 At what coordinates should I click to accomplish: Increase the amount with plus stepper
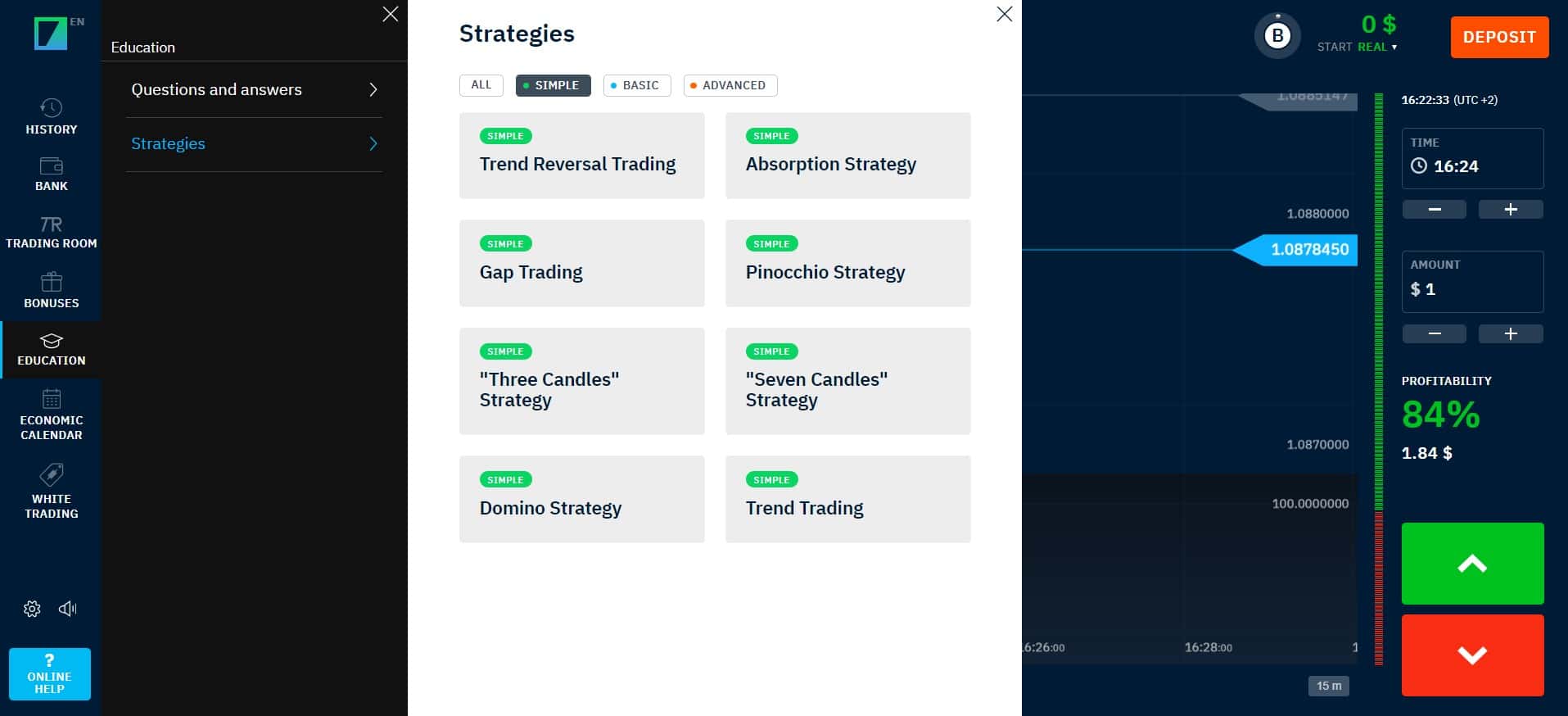1511,333
